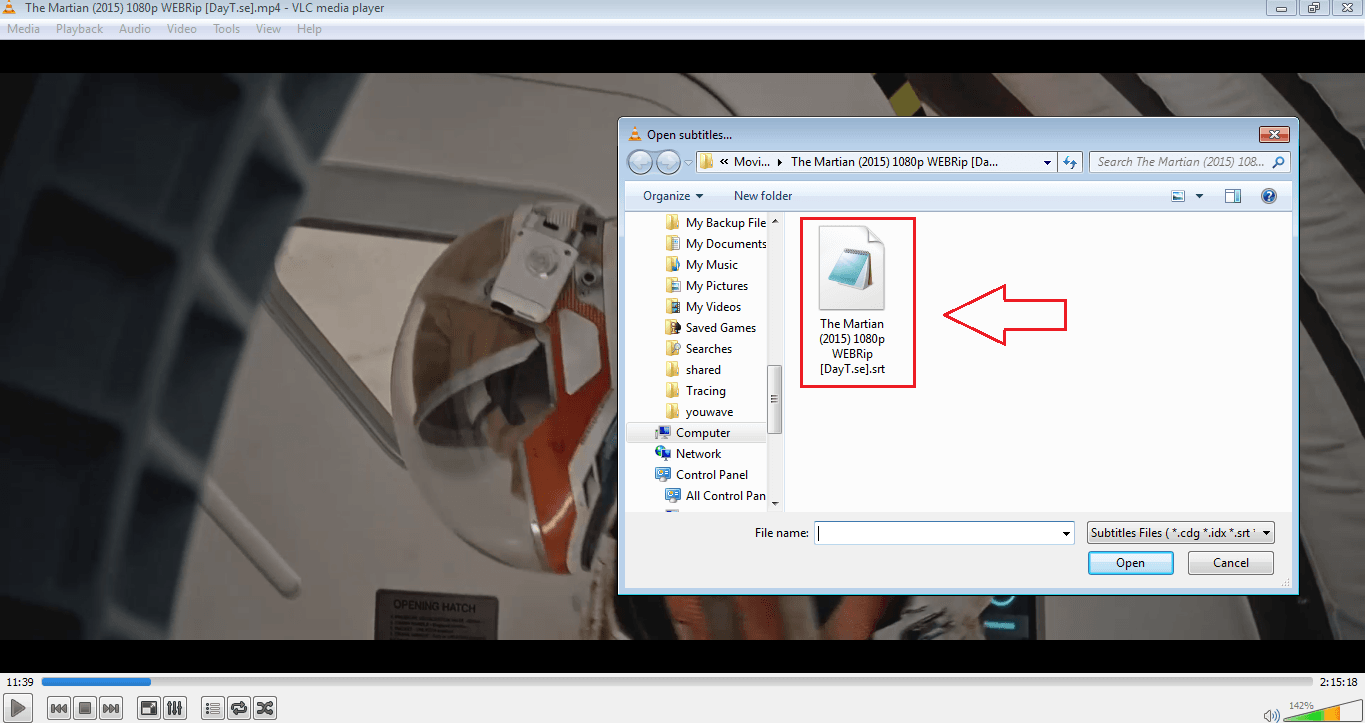Select Network in navigation pane

(688, 454)
